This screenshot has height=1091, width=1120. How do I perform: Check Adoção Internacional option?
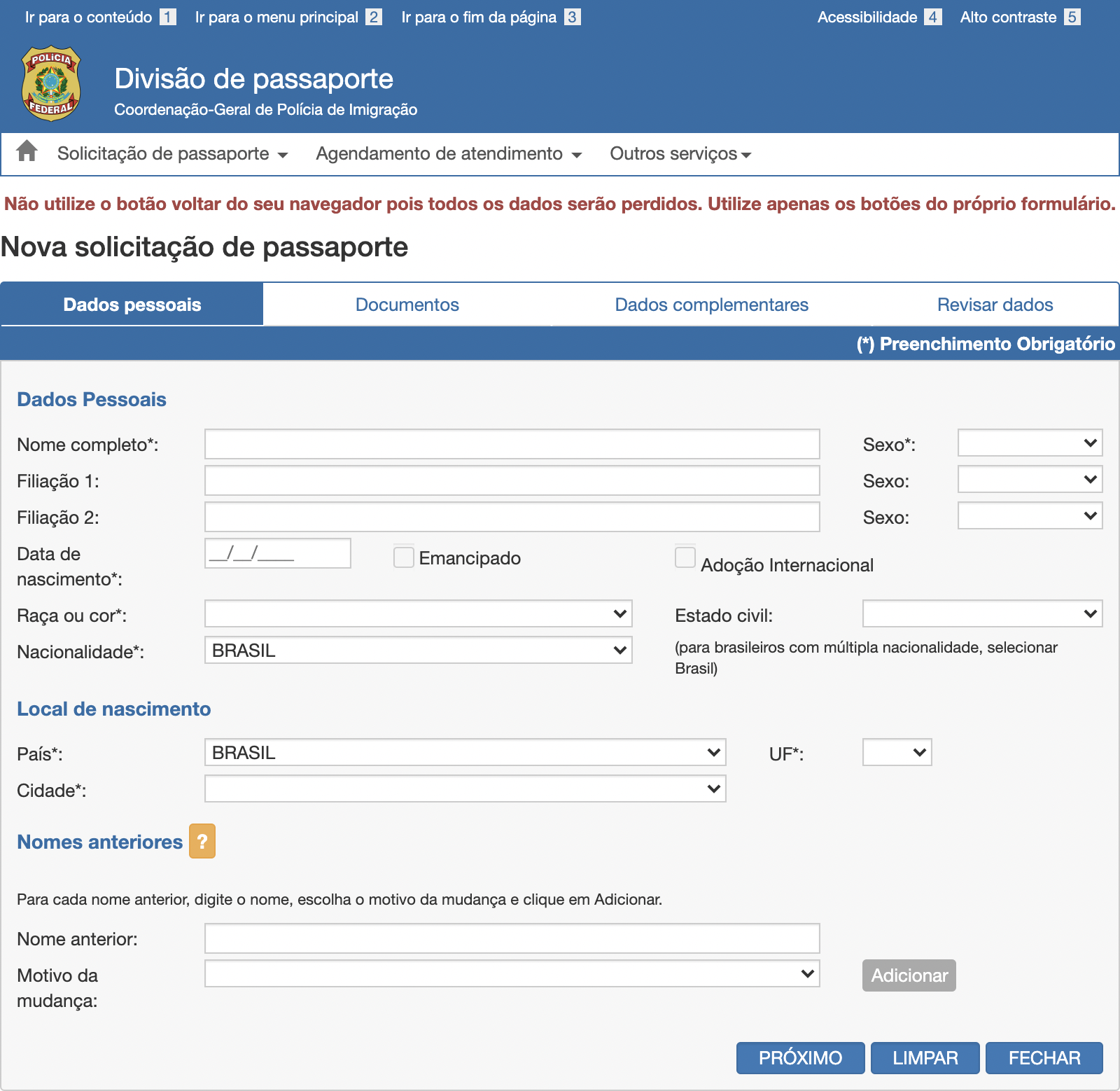pos(685,557)
